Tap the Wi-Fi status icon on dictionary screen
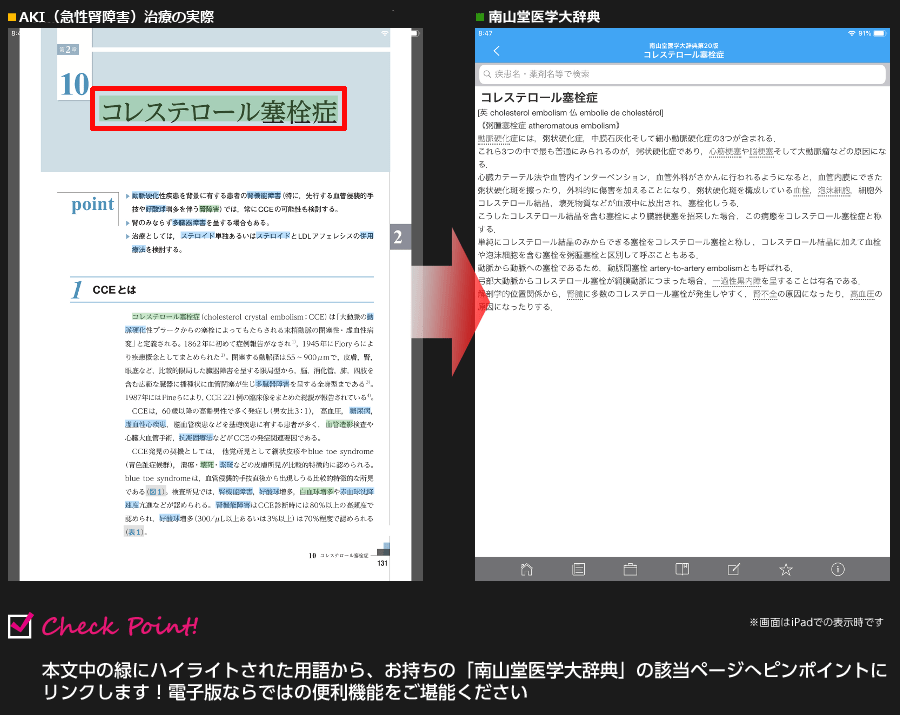Screen dimensions: 900x715 click(x=852, y=33)
